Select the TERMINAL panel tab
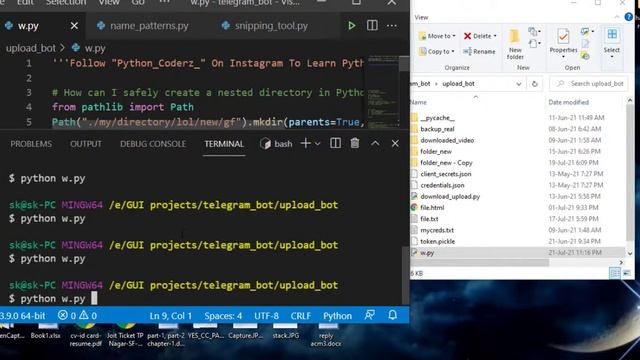640x360 pixels. pos(224,144)
